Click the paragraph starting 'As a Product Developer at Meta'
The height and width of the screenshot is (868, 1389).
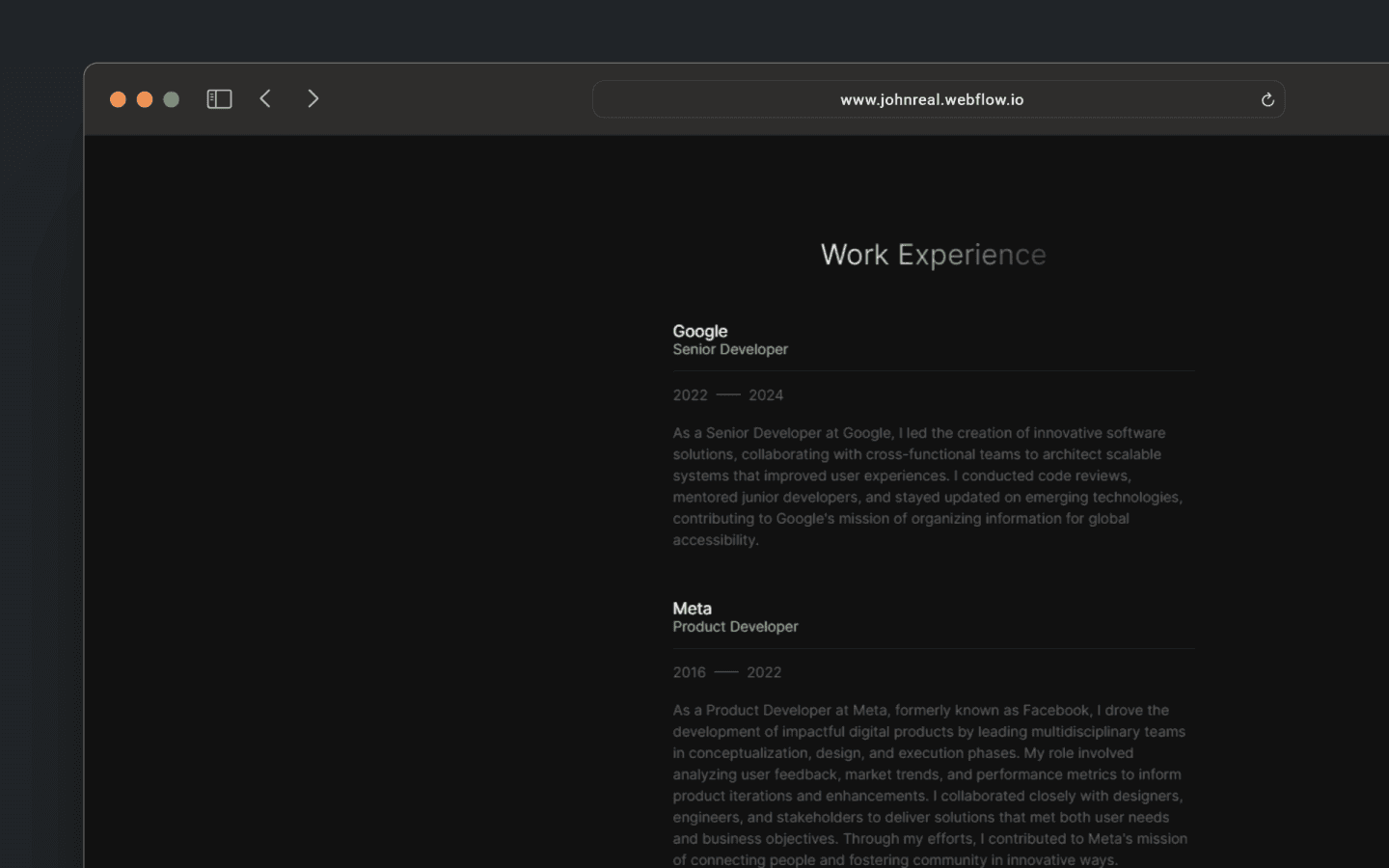(930, 785)
